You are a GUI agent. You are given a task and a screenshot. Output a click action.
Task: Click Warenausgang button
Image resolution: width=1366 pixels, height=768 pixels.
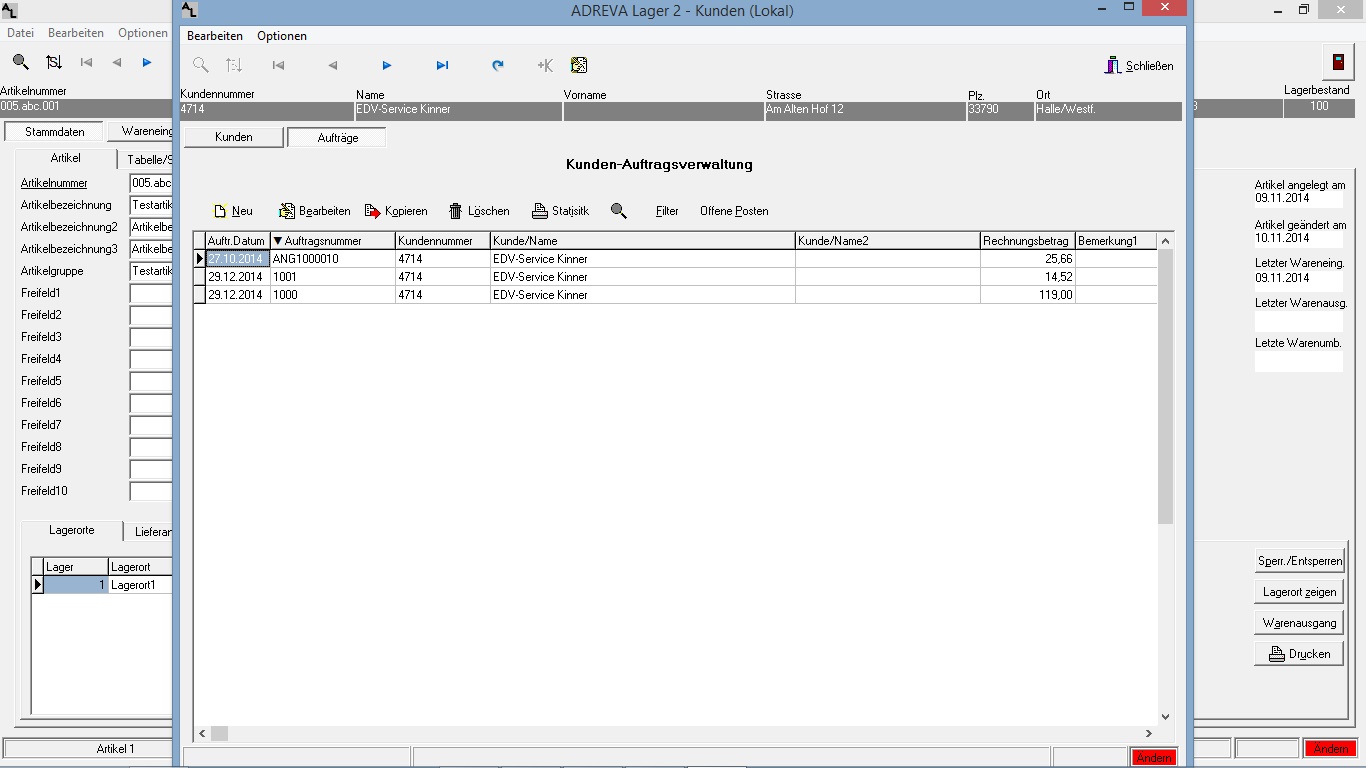click(1300, 623)
